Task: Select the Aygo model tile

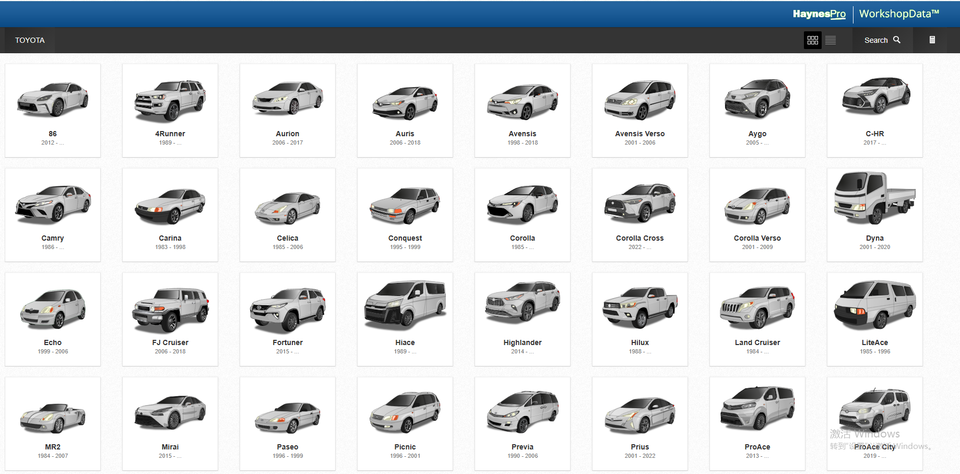Action: 757,110
